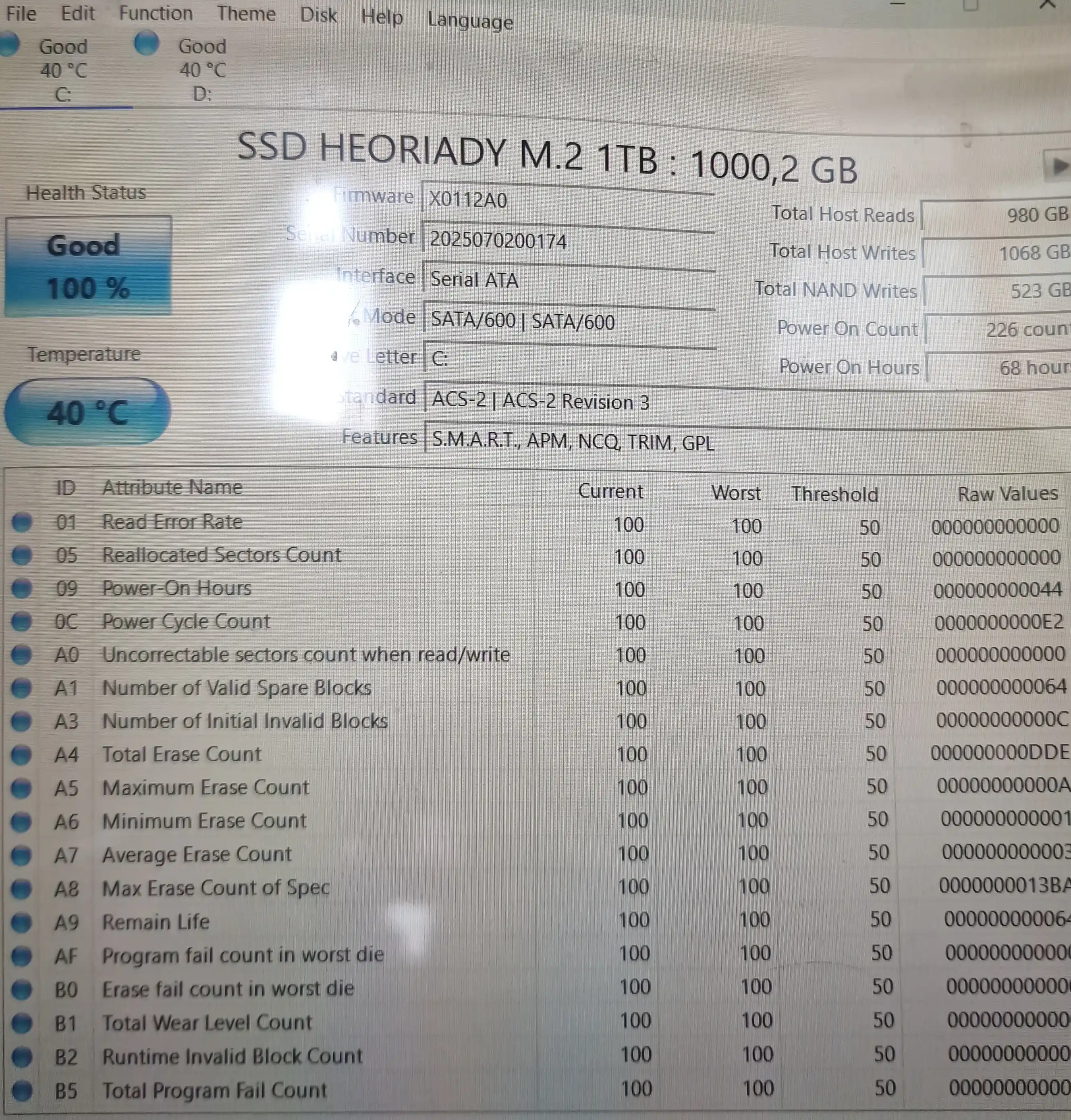Click raw value 0000000000E2
Screen dimensions: 1071x1120
[999, 622]
